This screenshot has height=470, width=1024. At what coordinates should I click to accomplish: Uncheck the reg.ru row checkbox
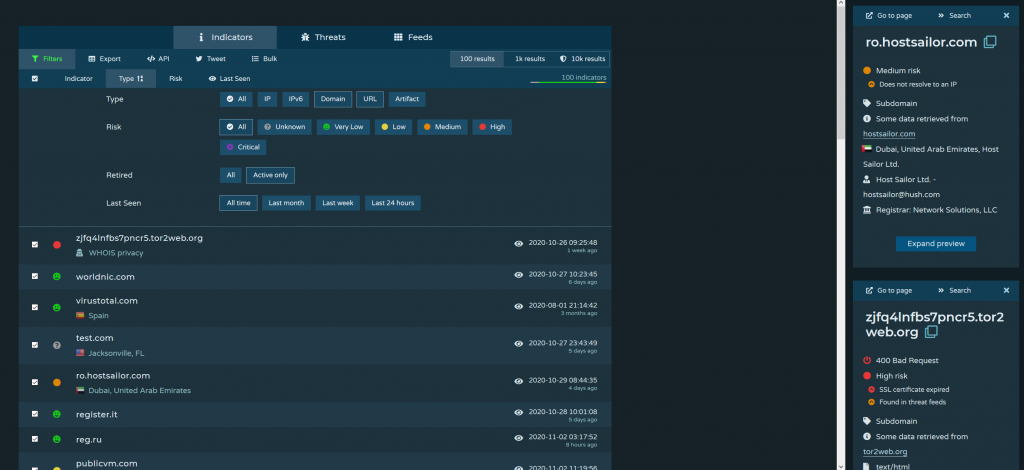point(35,439)
